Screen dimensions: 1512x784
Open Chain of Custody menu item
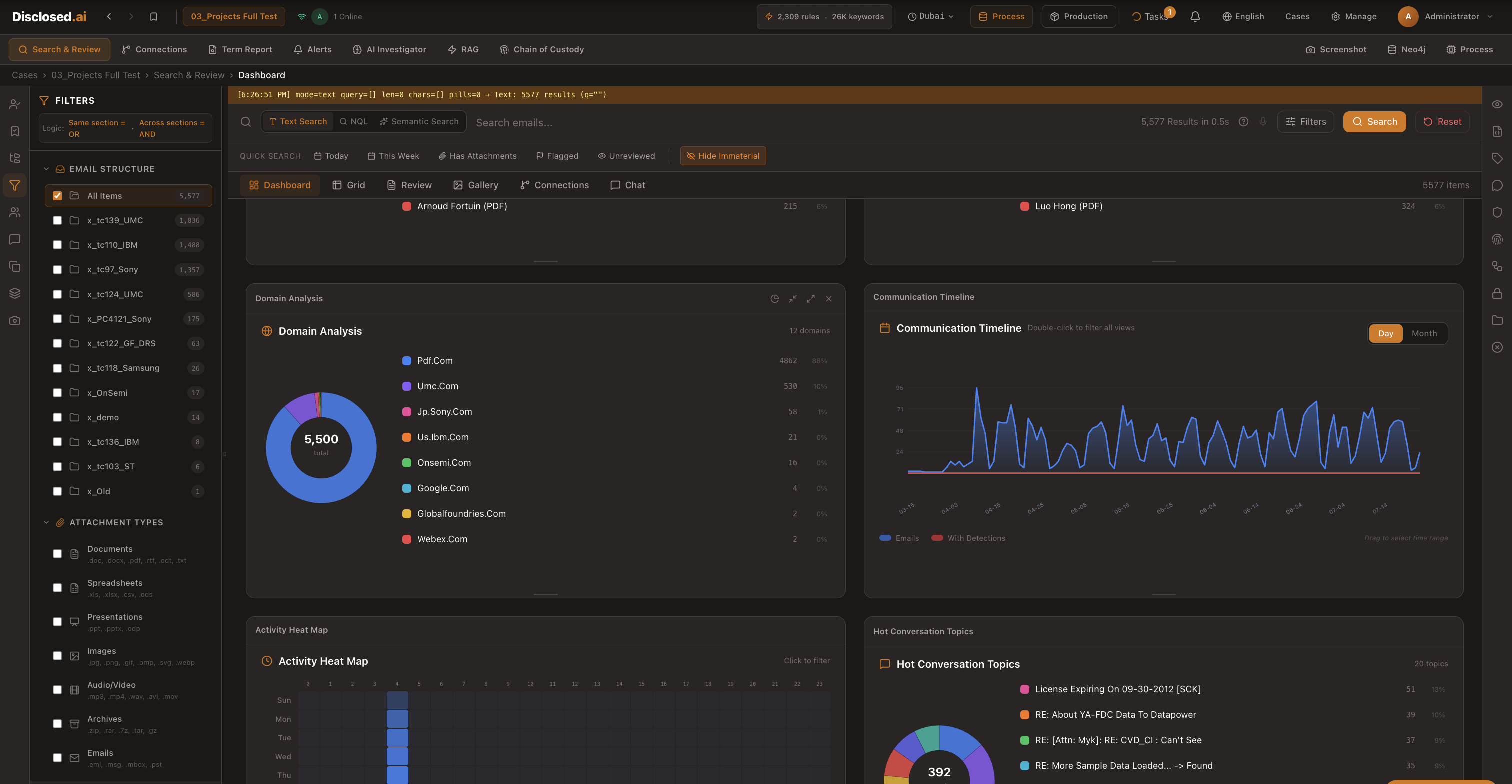click(542, 50)
